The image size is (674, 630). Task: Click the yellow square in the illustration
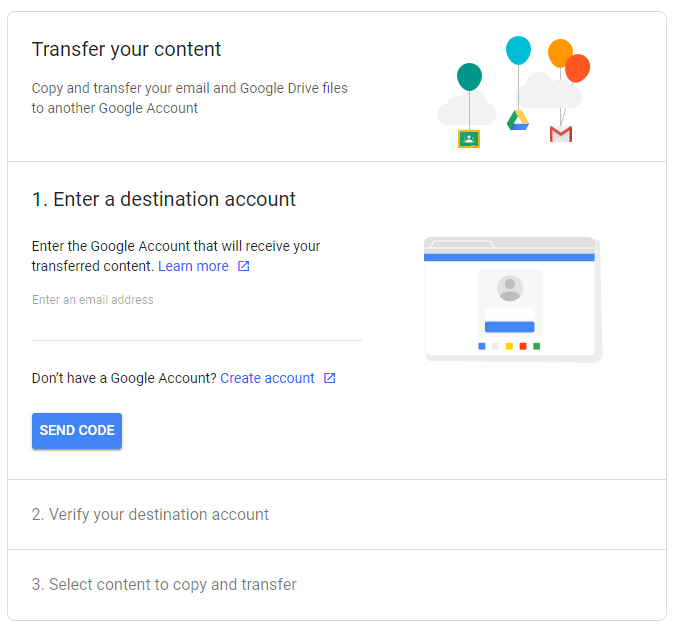(509, 346)
